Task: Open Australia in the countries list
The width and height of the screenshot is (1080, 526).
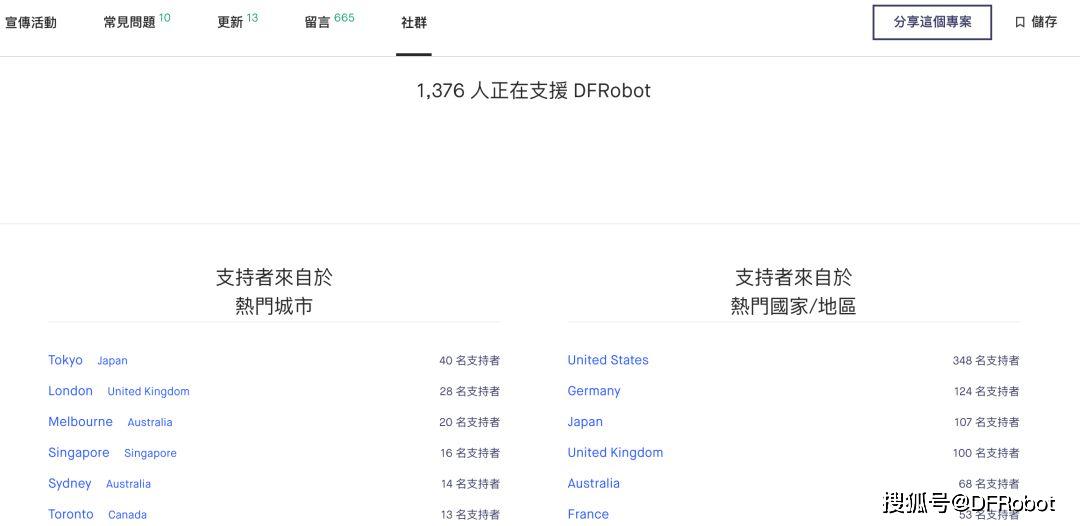Action: pyautogui.click(x=594, y=484)
